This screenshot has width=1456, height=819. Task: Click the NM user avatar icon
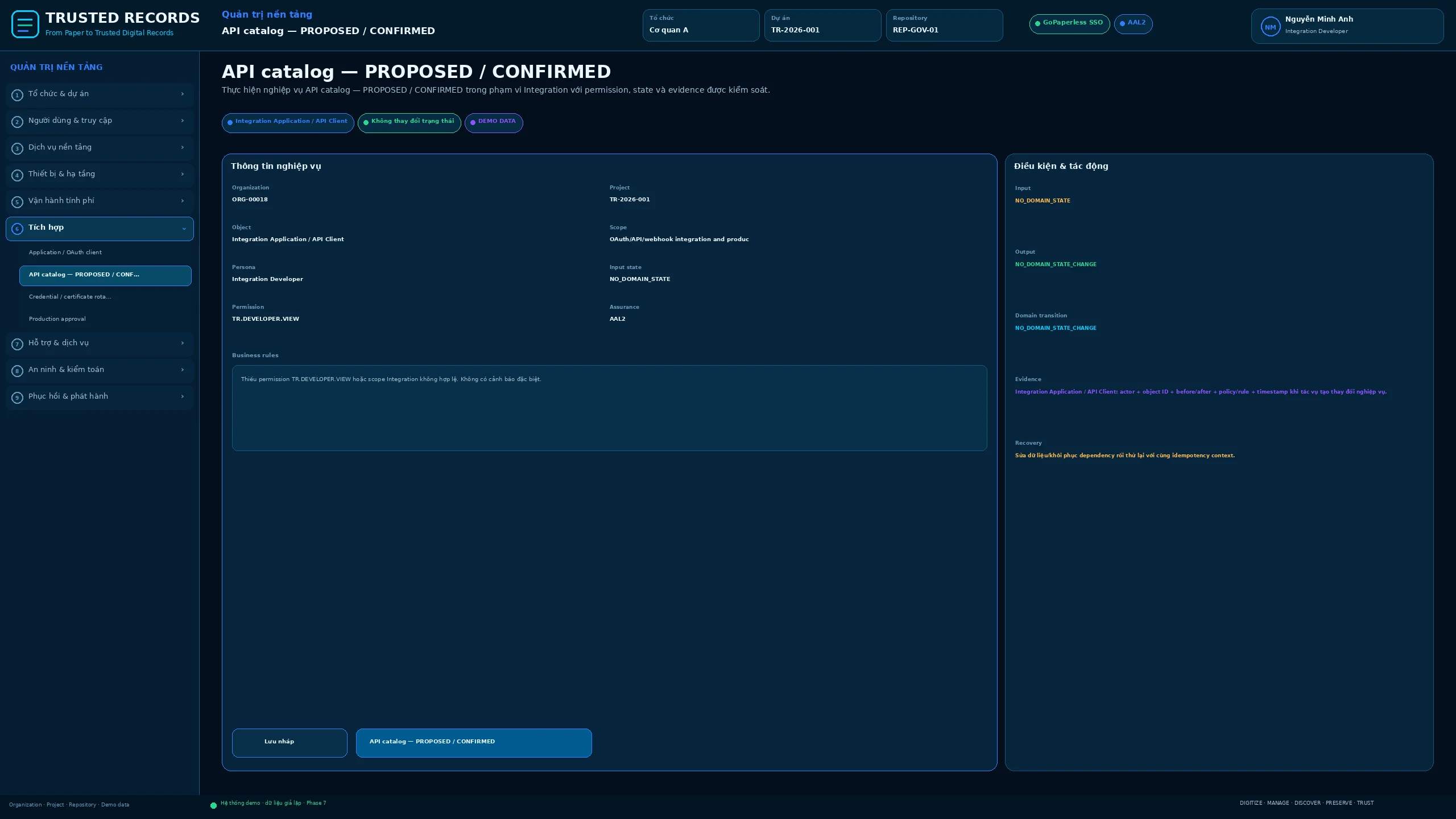(1270, 27)
